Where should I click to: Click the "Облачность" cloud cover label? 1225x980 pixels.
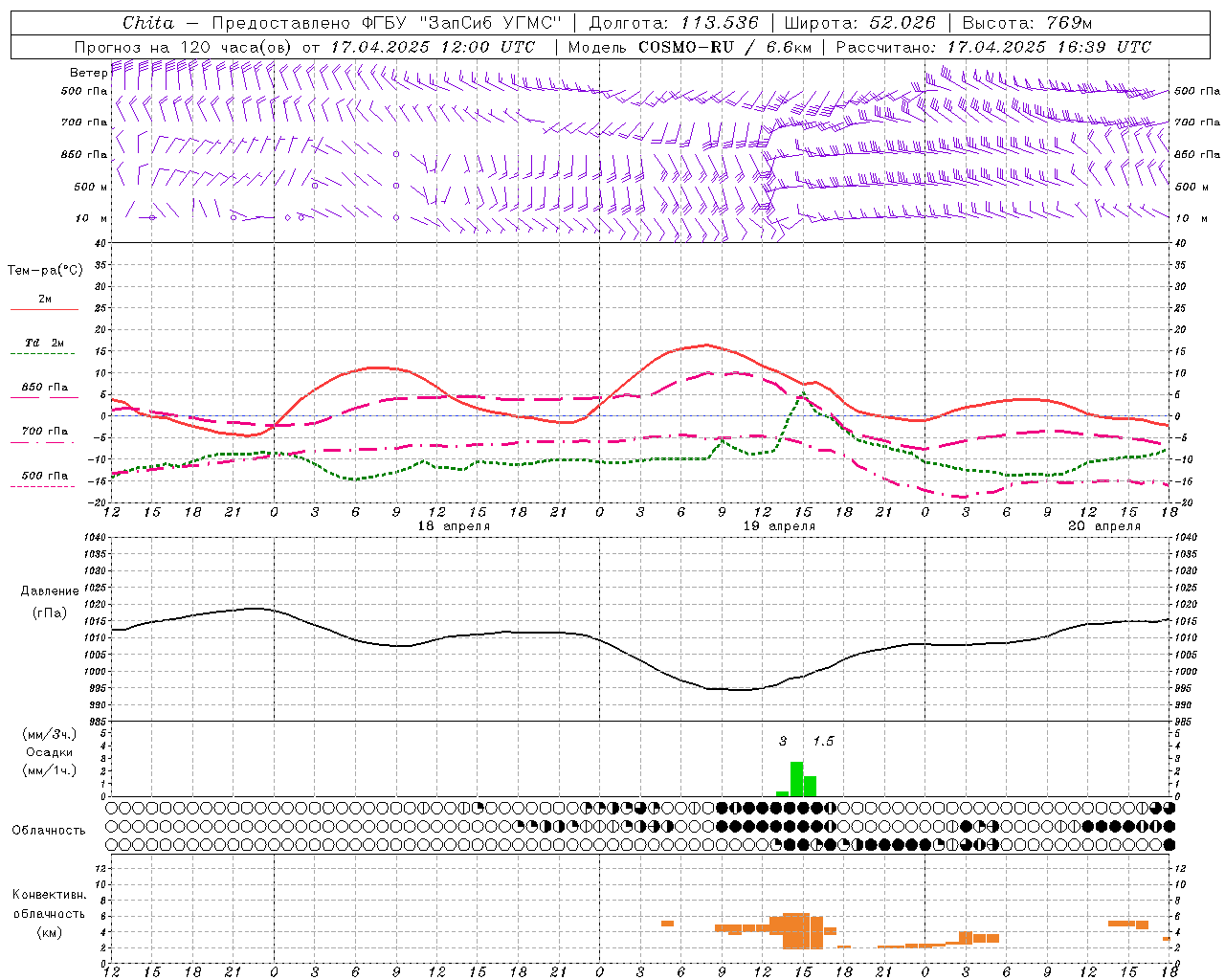point(49,831)
